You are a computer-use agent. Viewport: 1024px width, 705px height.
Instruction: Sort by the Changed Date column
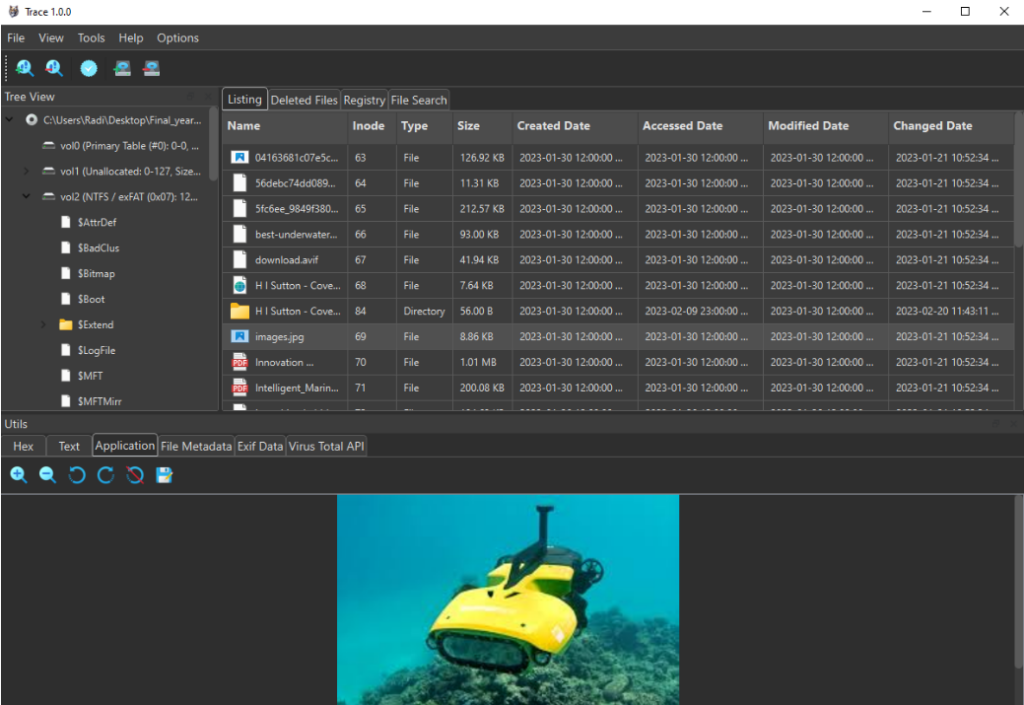(x=951, y=126)
